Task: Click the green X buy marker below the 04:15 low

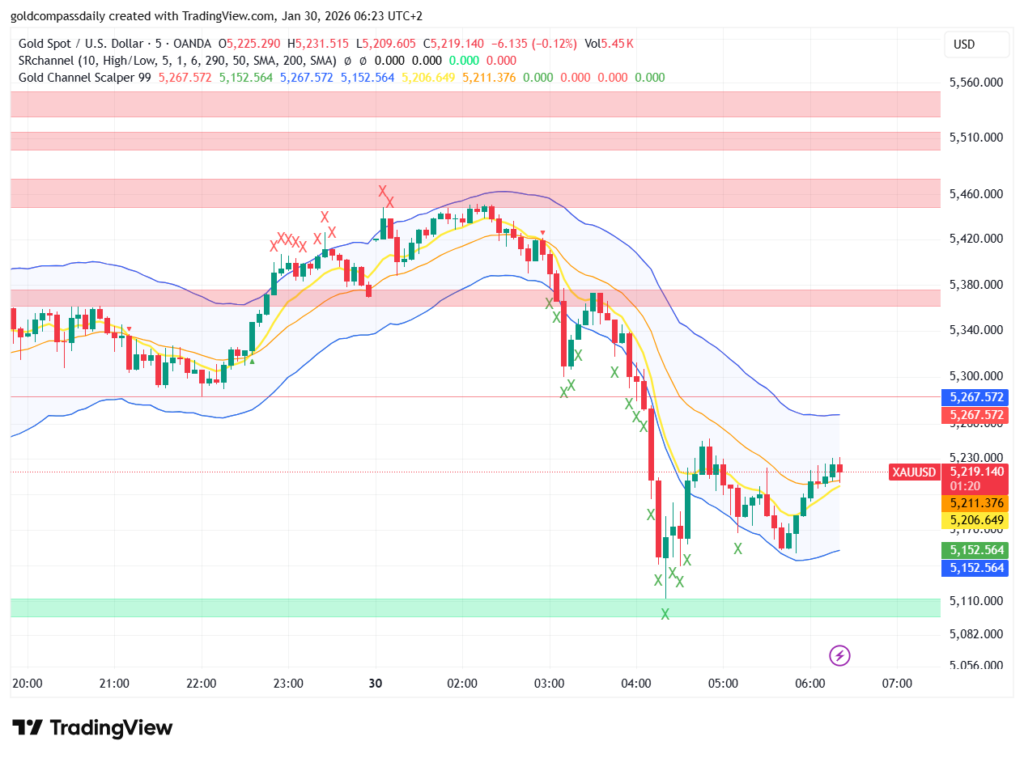Action: (664, 613)
